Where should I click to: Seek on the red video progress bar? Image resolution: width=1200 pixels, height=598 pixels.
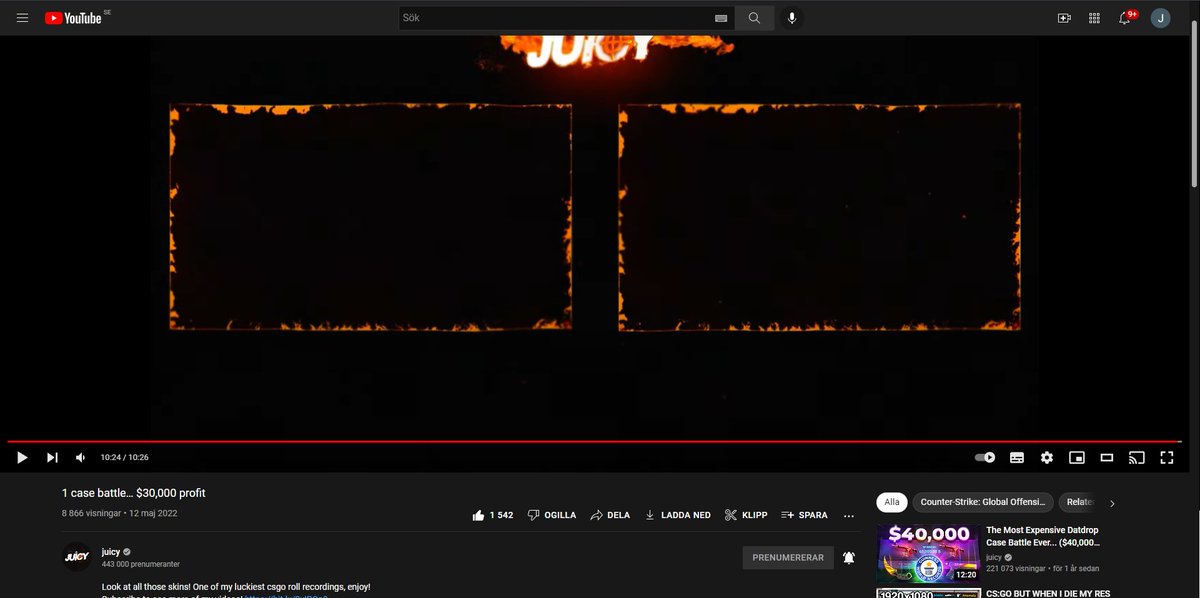[x=594, y=441]
